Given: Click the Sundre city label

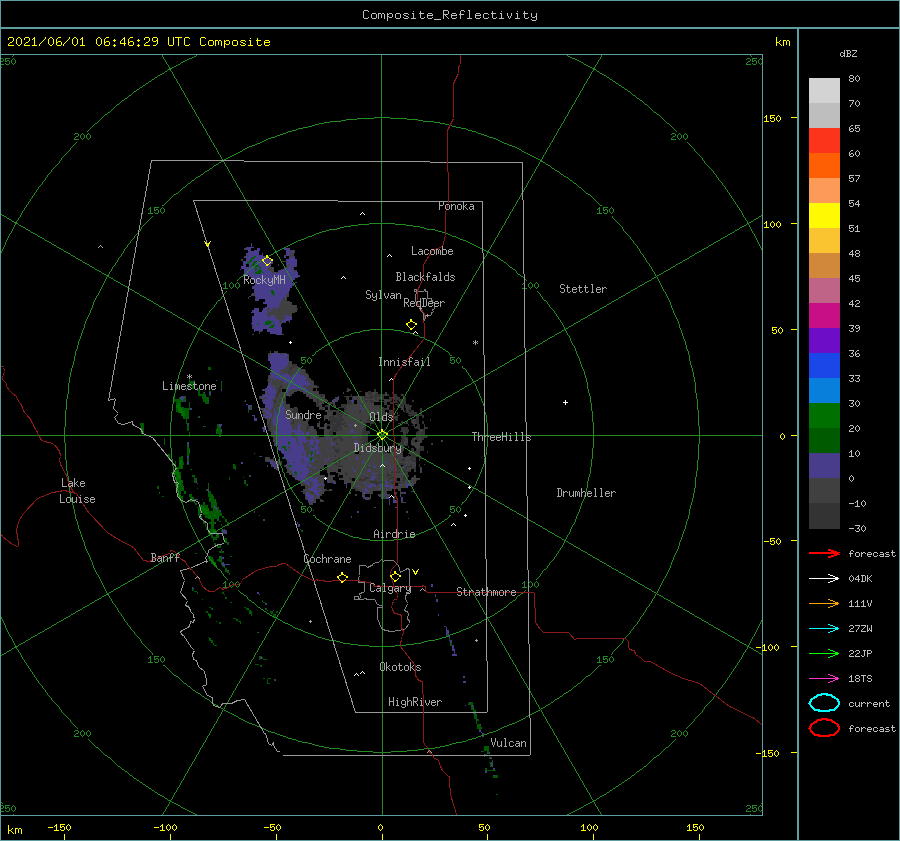Looking at the screenshot, I should coord(303,414).
